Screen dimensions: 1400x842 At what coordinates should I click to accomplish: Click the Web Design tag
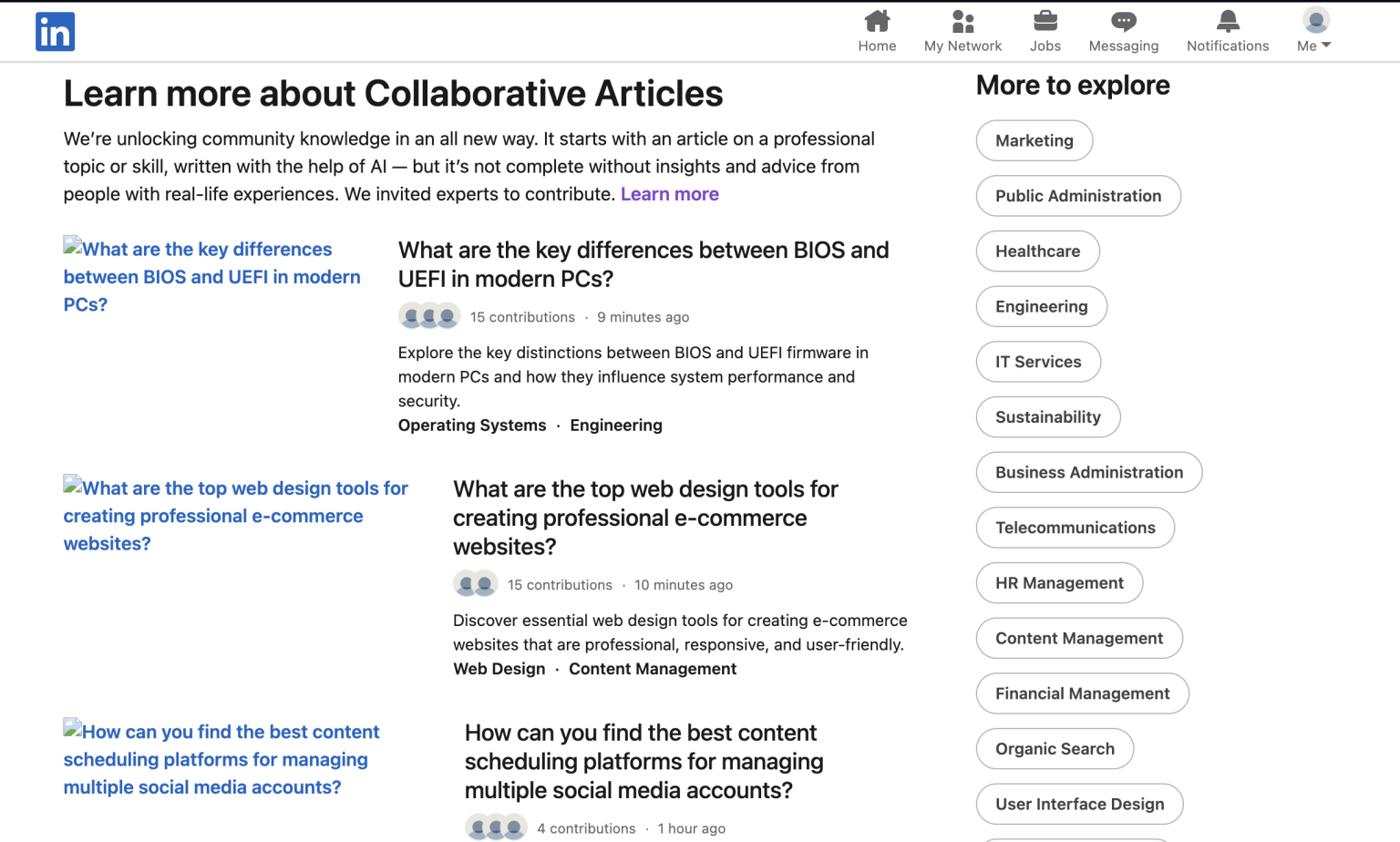499,669
